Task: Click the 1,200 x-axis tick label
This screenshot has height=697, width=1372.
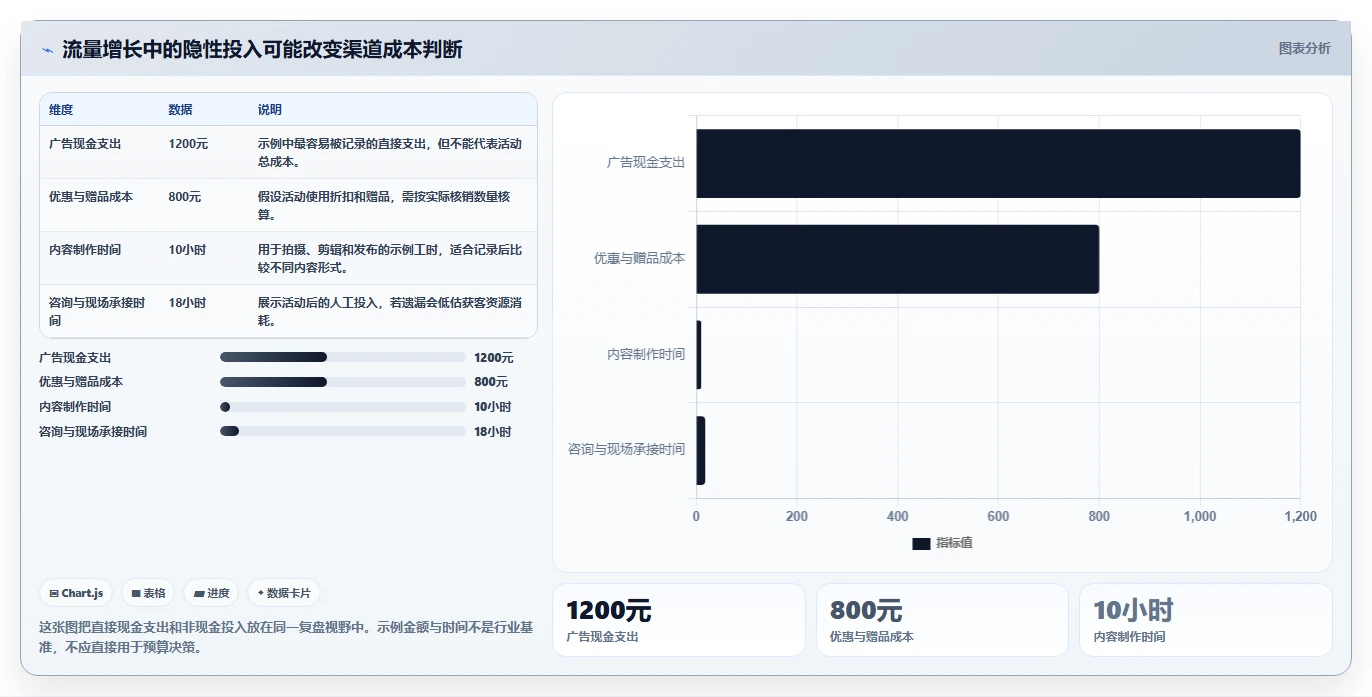Action: click(x=1300, y=517)
